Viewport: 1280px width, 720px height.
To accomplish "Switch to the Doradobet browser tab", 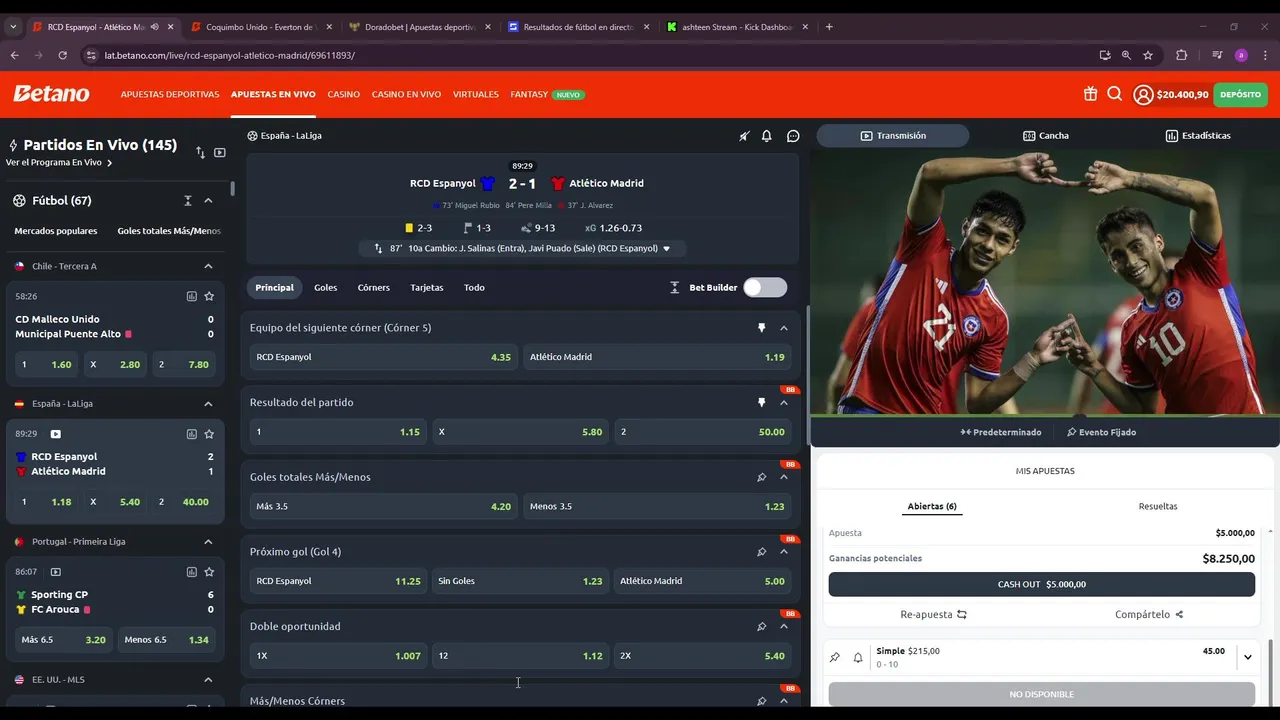I will [x=420, y=27].
